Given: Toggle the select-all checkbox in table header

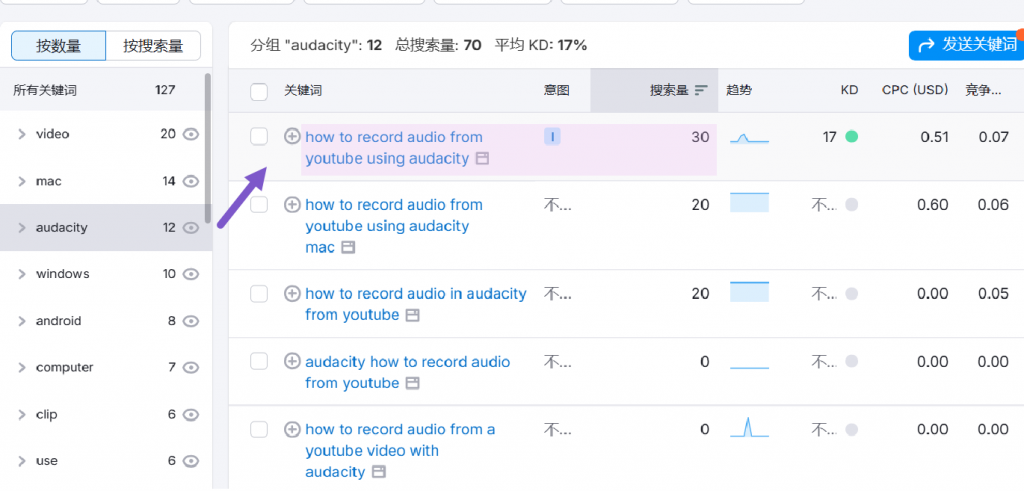Looking at the screenshot, I should pyautogui.click(x=259, y=91).
